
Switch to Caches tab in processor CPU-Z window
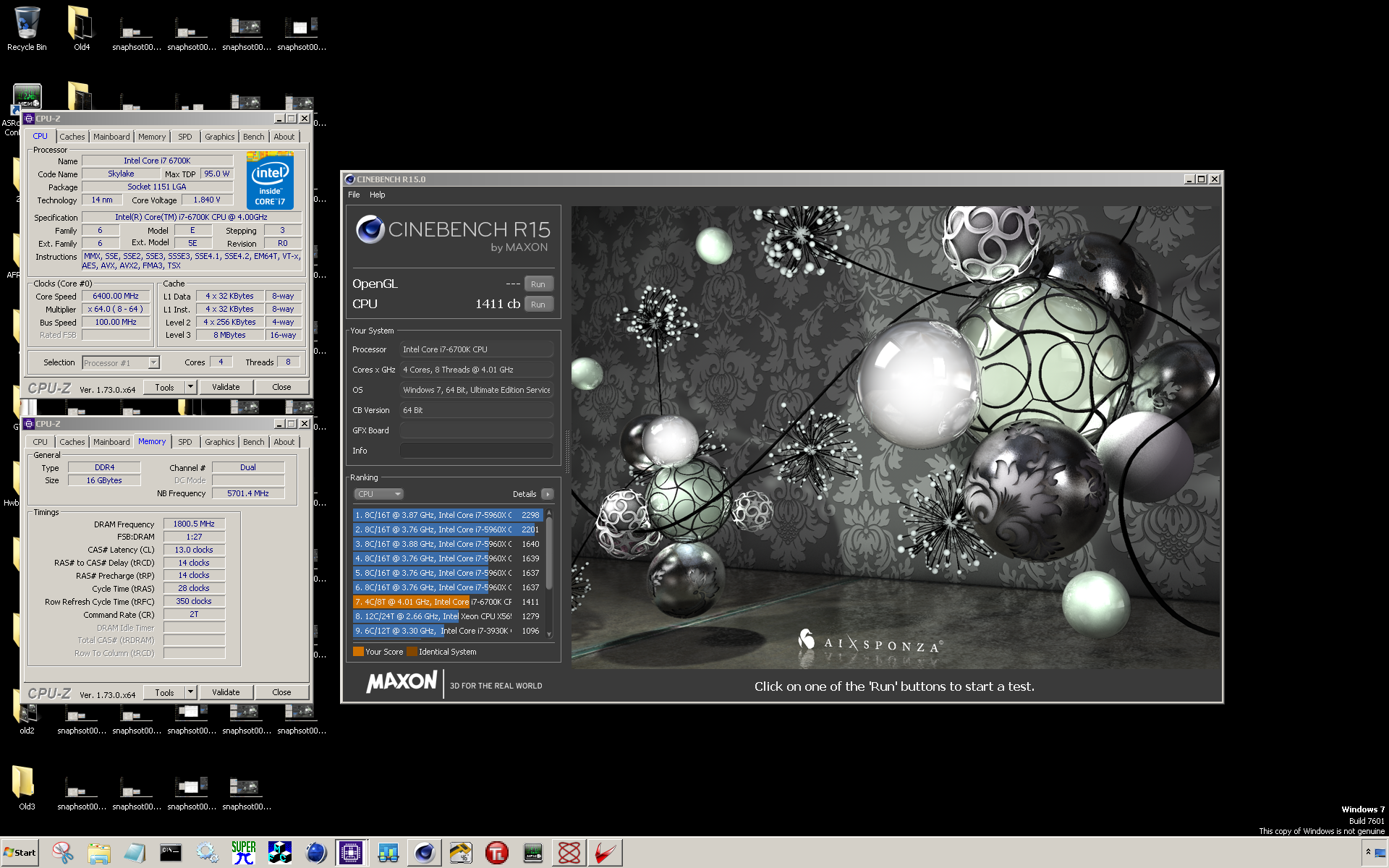(72, 137)
